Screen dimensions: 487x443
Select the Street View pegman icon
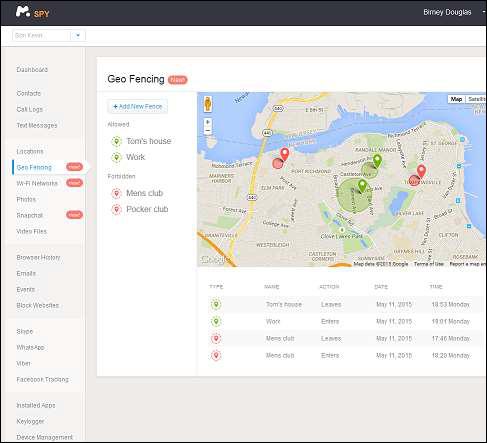click(x=208, y=104)
